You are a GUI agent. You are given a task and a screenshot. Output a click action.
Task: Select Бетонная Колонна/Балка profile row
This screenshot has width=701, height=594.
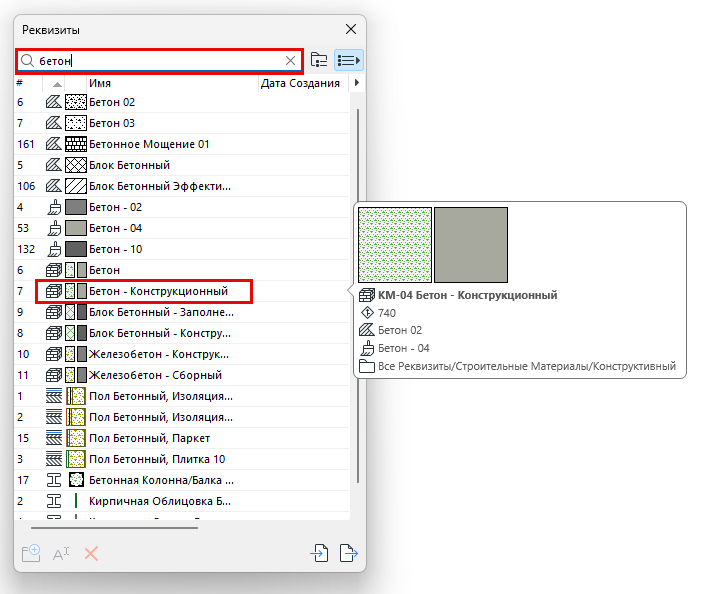(182, 480)
